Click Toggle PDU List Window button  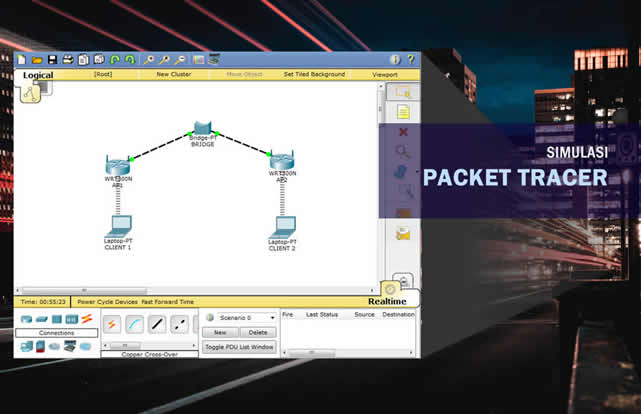tap(239, 347)
